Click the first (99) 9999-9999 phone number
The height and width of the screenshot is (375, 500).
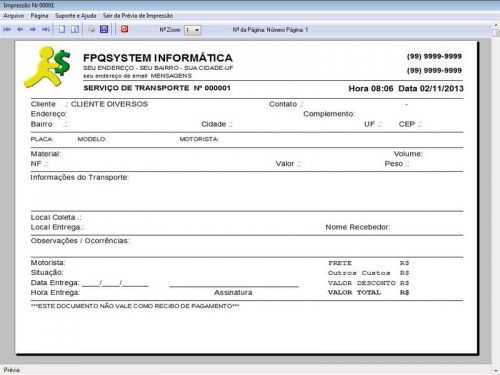pos(434,56)
